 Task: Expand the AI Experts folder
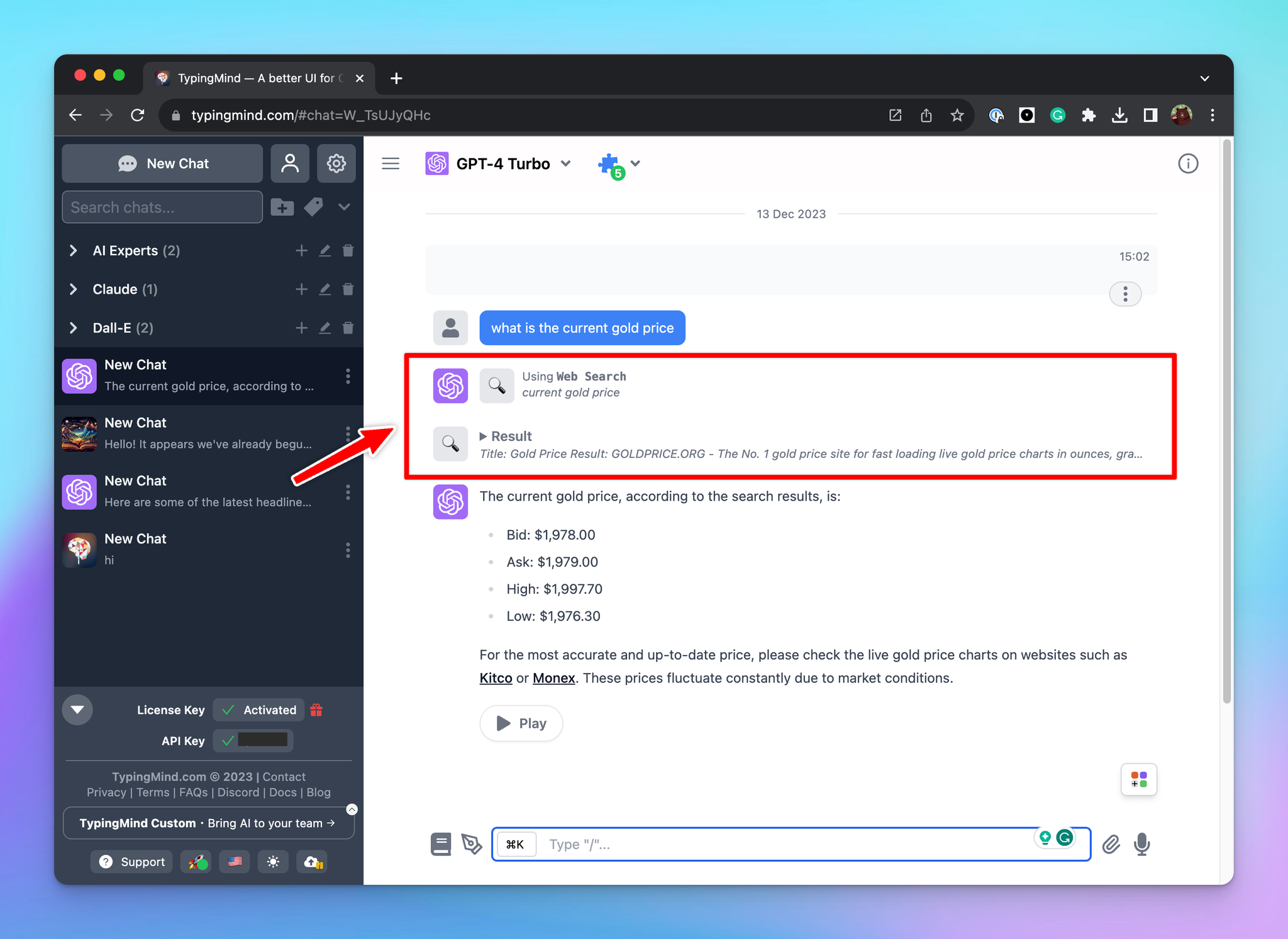point(73,250)
